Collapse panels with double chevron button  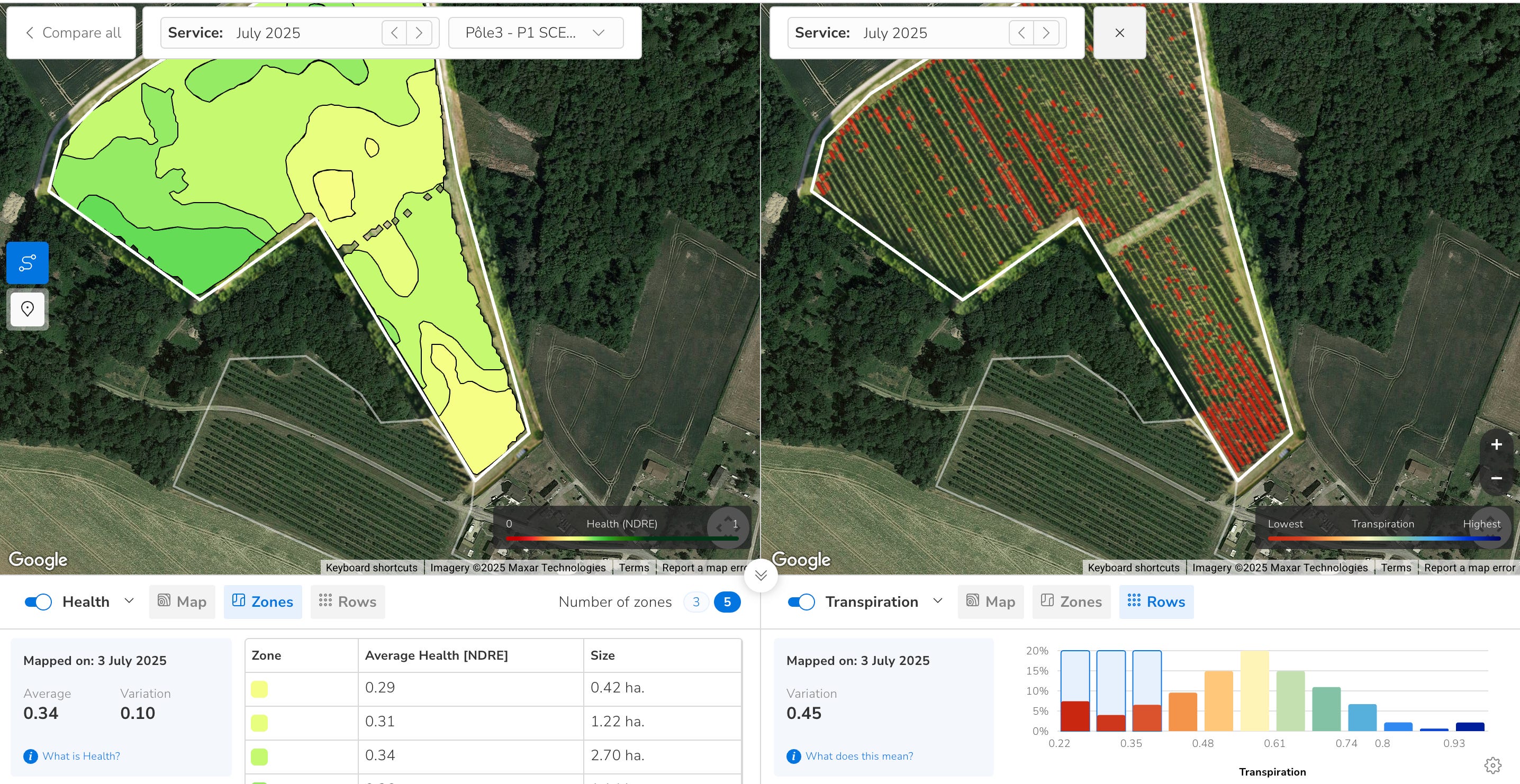click(761, 575)
